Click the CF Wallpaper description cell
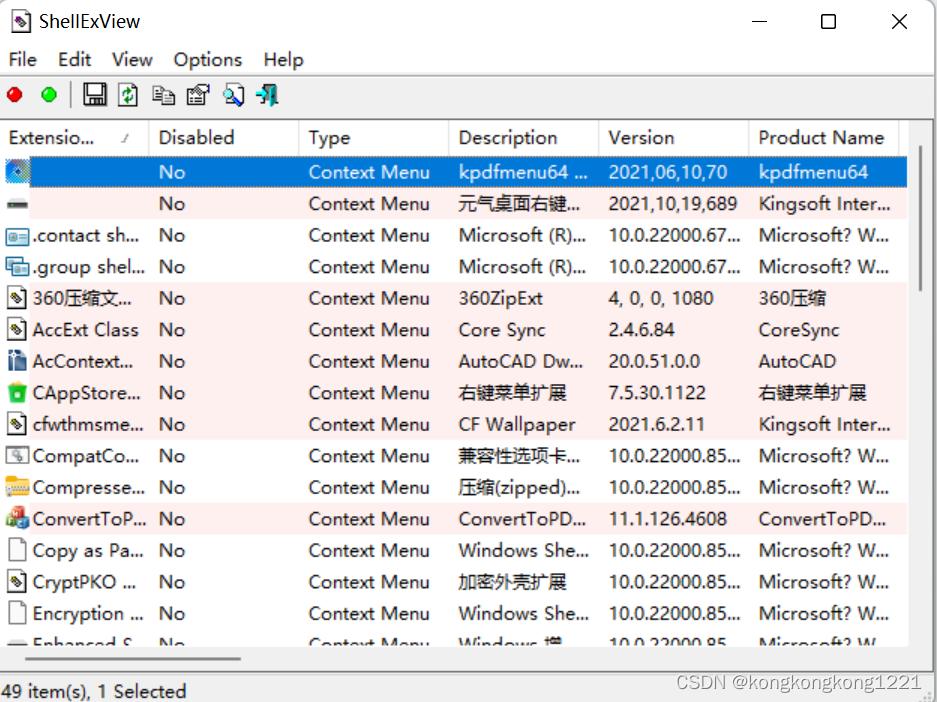The height and width of the screenshot is (702, 937). [x=517, y=424]
